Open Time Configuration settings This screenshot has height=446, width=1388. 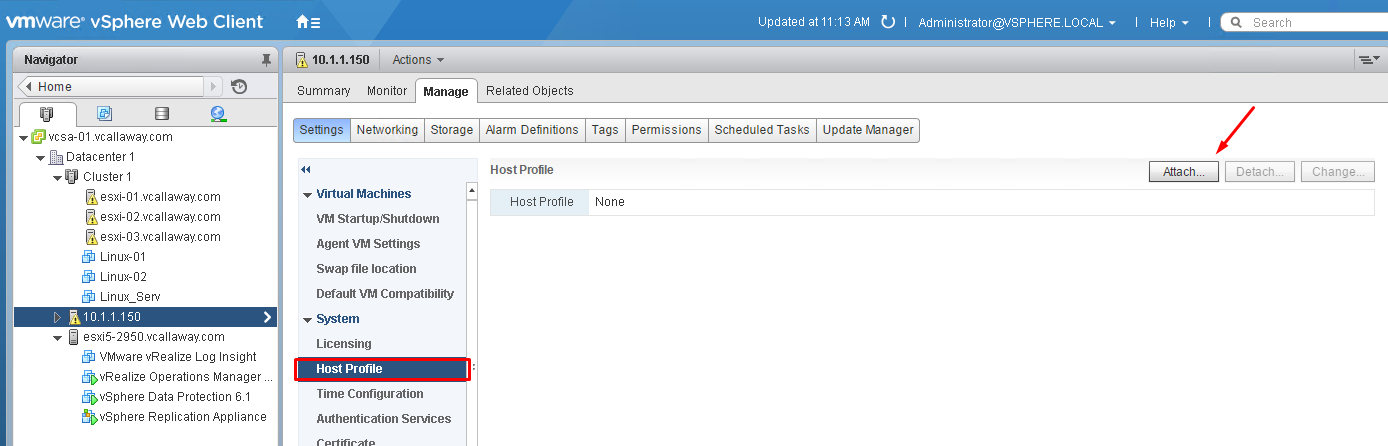pyautogui.click(x=370, y=394)
